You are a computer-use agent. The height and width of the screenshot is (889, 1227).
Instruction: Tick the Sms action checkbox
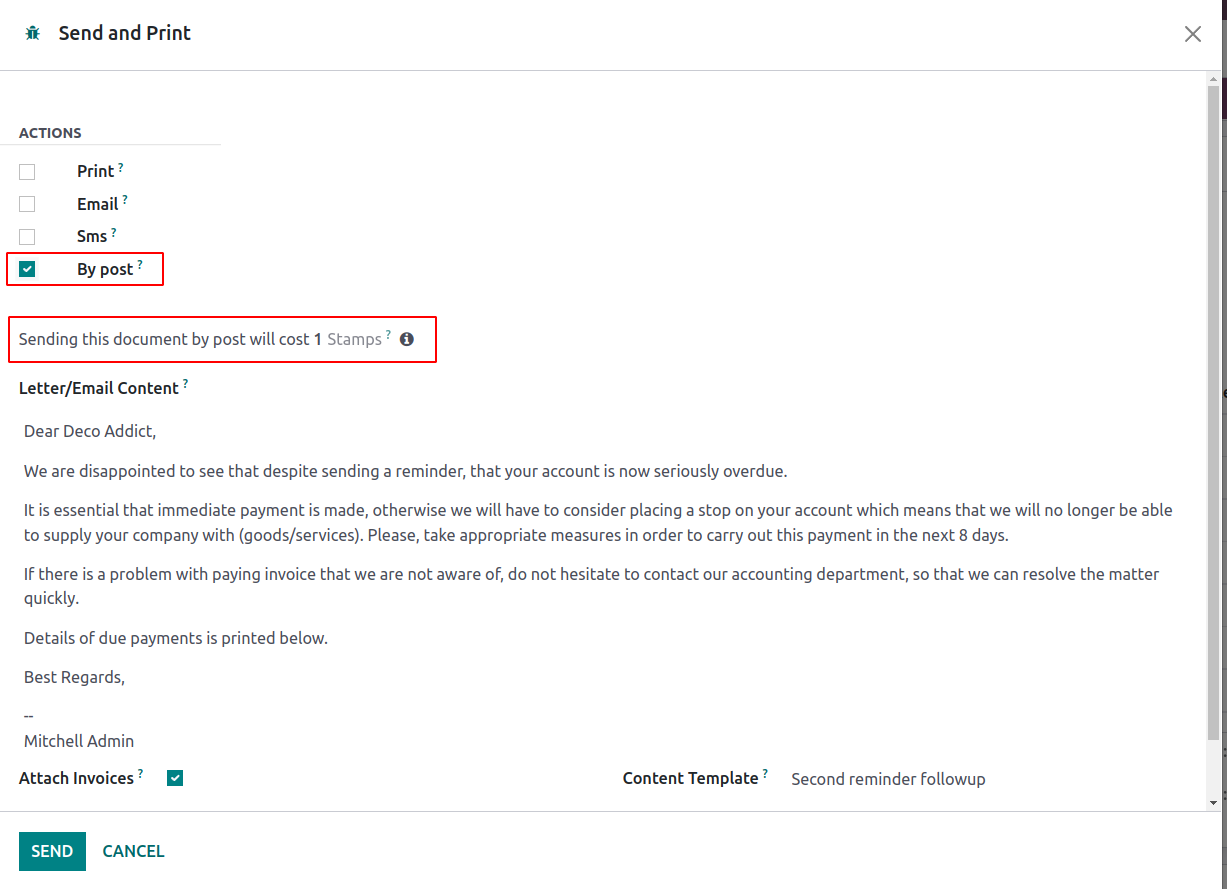point(27,237)
